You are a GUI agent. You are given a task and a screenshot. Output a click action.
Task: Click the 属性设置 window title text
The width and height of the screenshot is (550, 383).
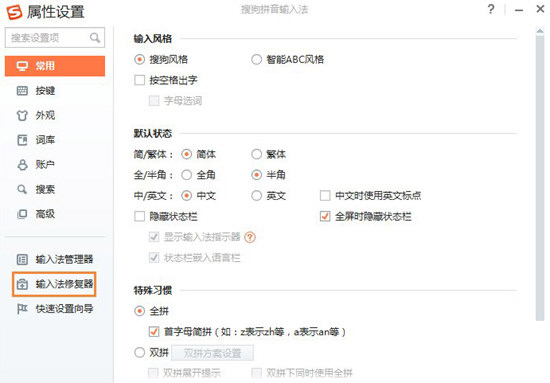[56, 12]
